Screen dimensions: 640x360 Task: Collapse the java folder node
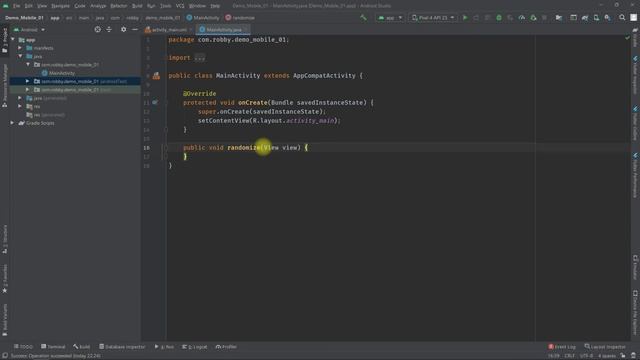(20, 56)
